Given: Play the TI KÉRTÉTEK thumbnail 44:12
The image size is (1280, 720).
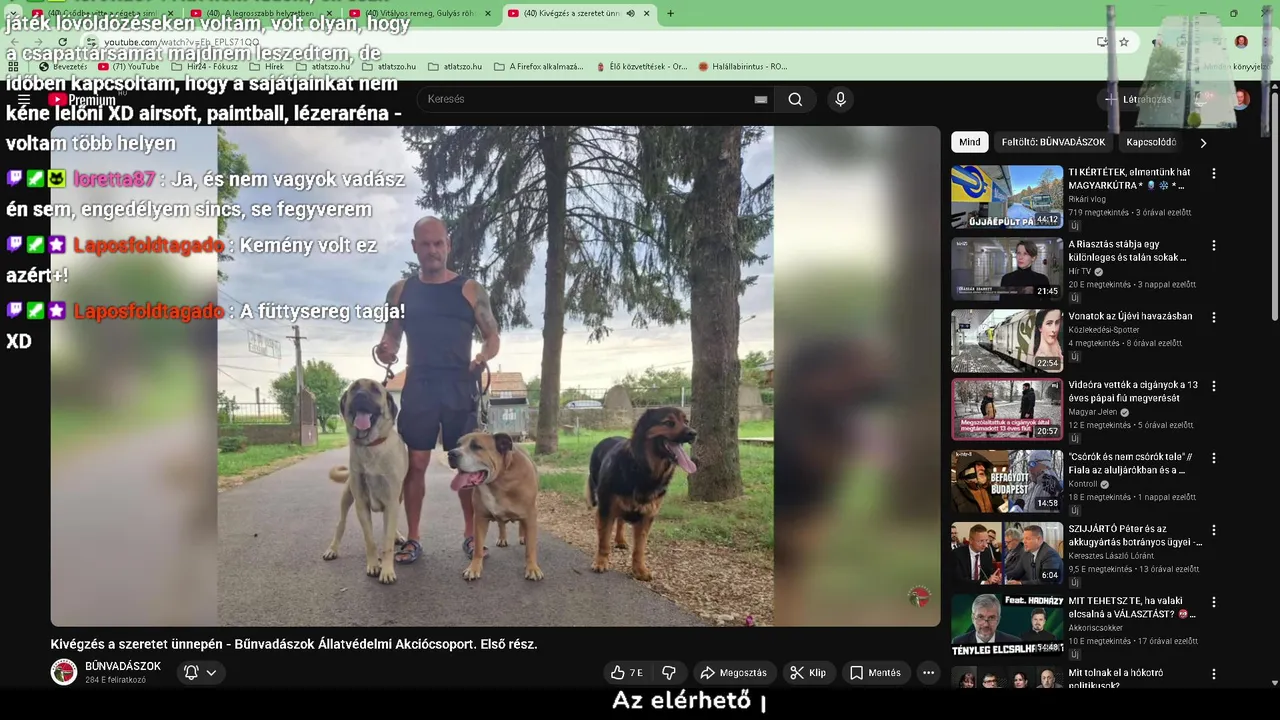Looking at the screenshot, I should tap(1007, 197).
